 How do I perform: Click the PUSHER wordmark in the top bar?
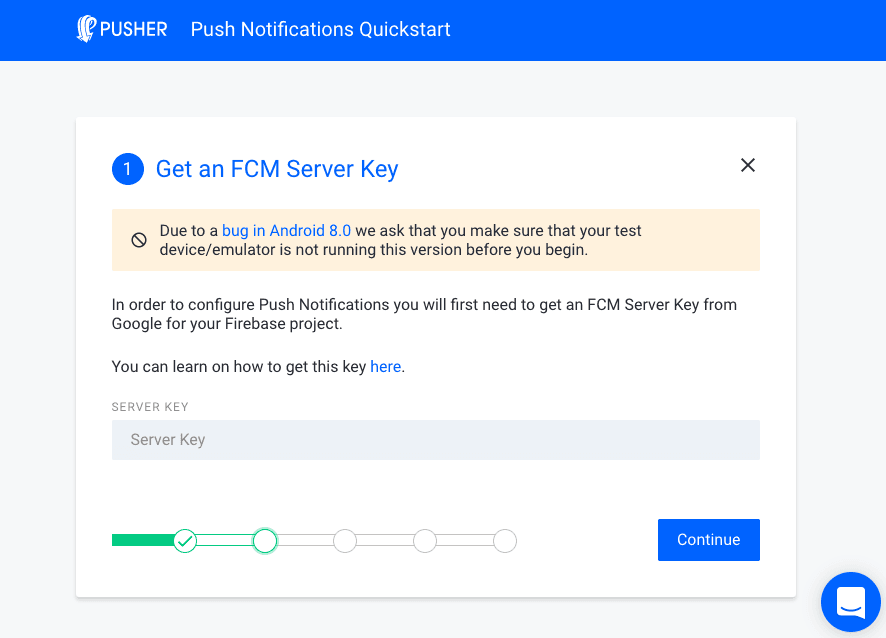pos(133,29)
